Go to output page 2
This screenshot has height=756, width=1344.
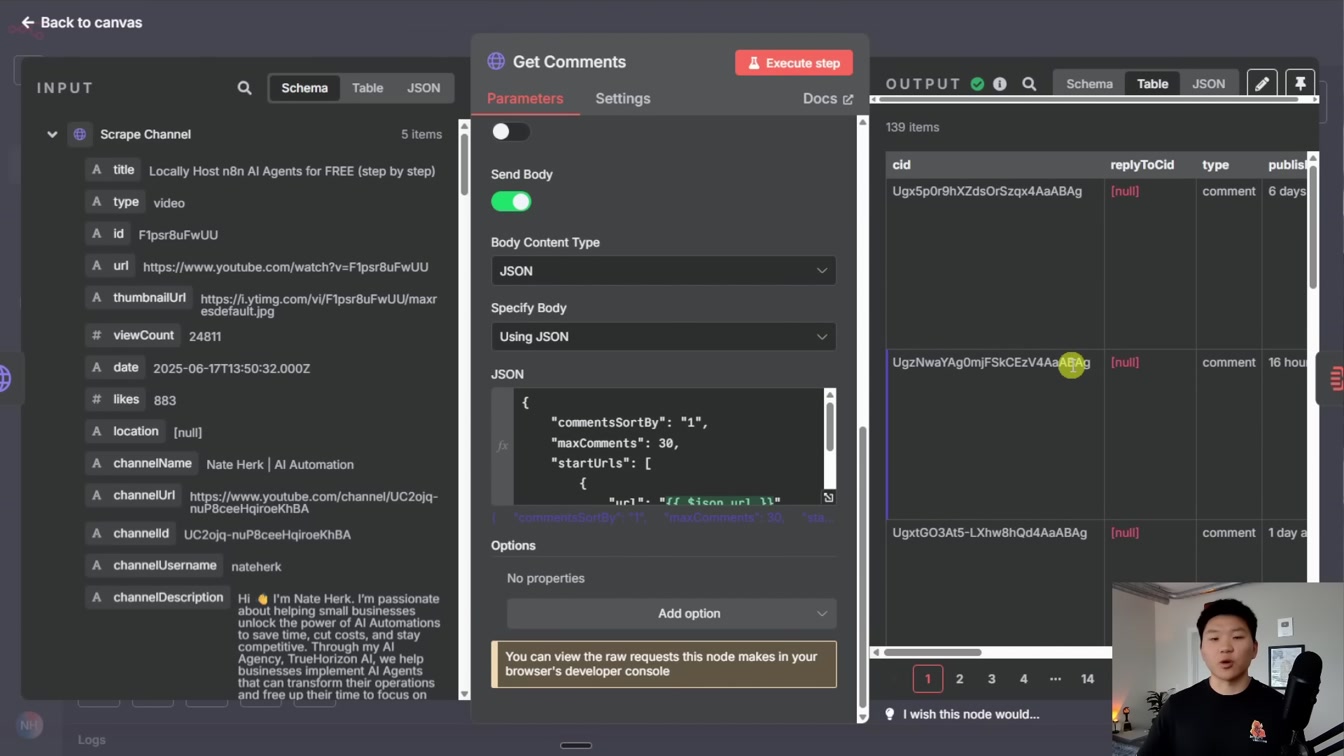pos(960,679)
